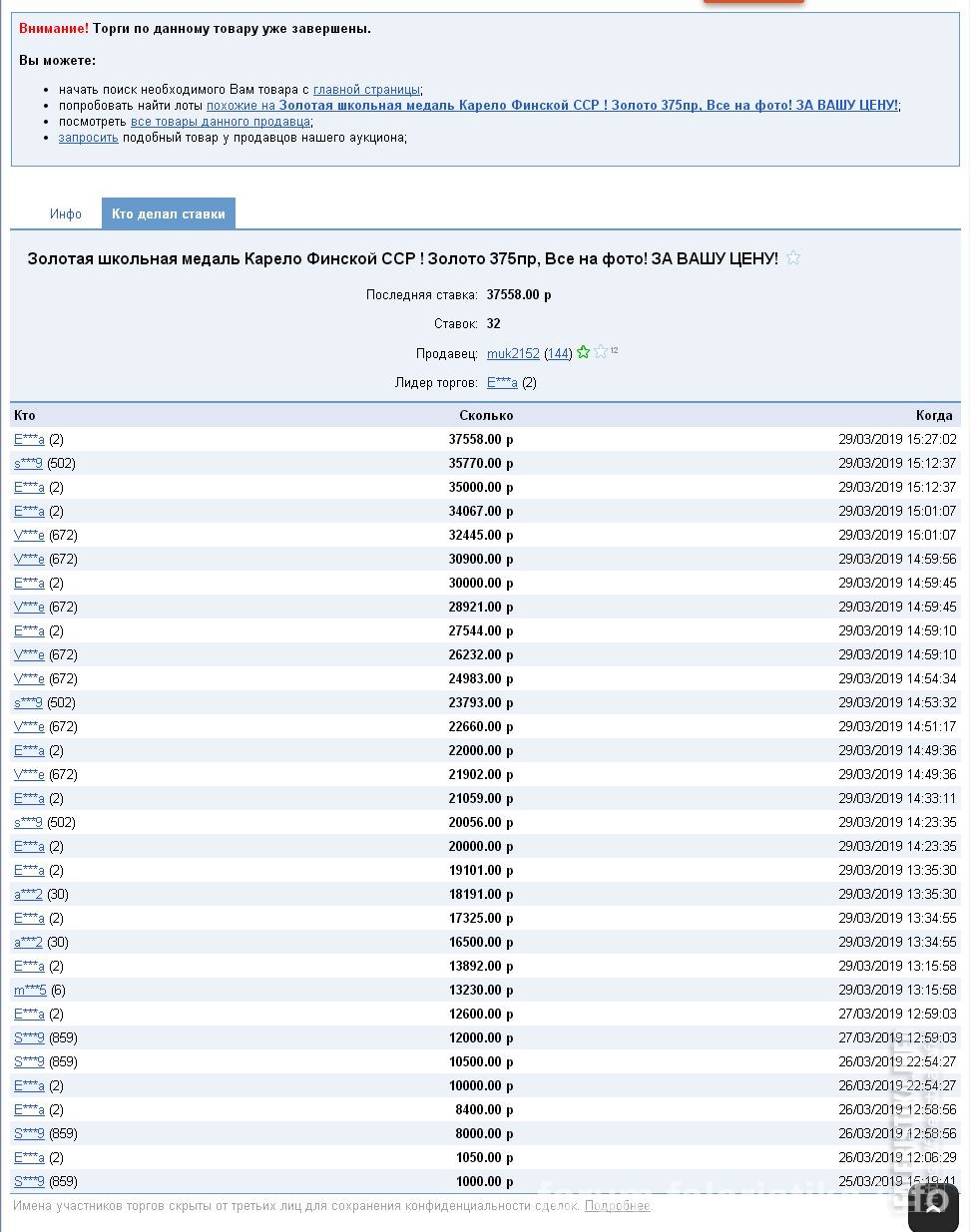
Task: Click the Сколько column header
Action: pyautogui.click(x=486, y=415)
